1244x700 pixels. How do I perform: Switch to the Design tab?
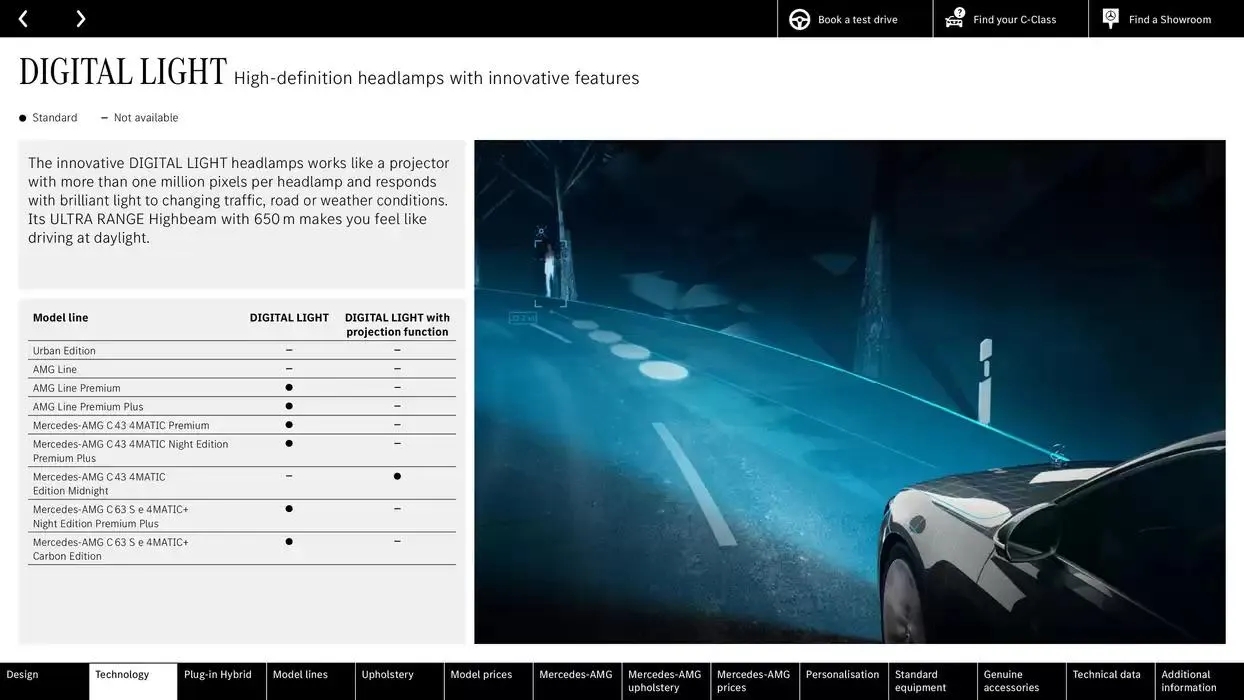(22, 674)
